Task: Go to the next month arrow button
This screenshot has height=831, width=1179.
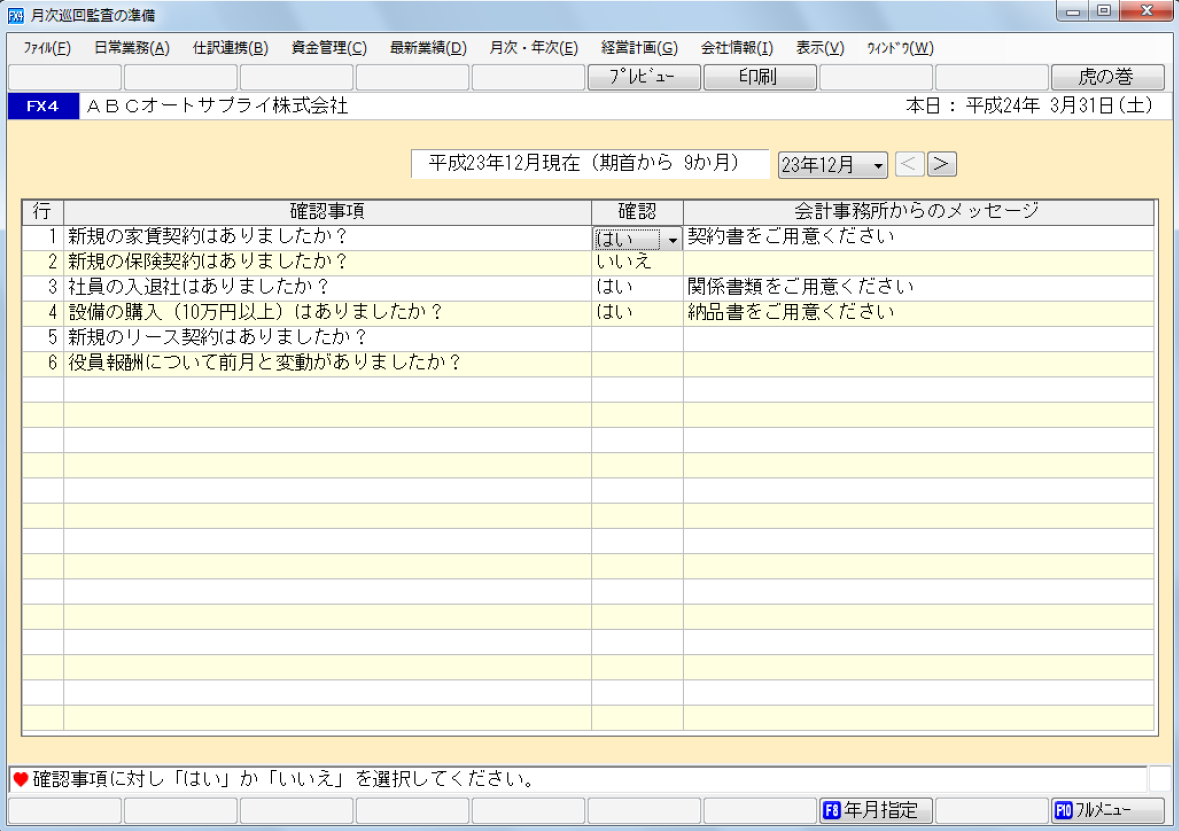Action: pyautogui.click(x=942, y=164)
